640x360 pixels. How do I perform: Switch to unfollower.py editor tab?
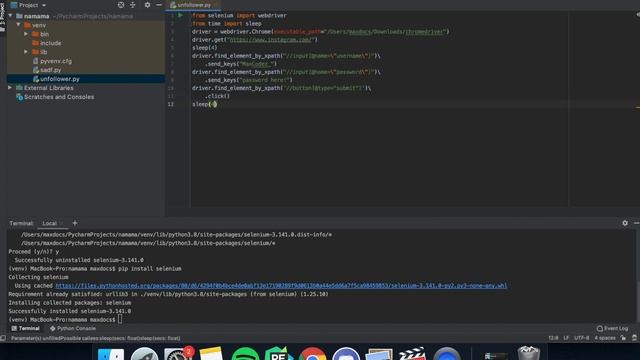coord(193,5)
